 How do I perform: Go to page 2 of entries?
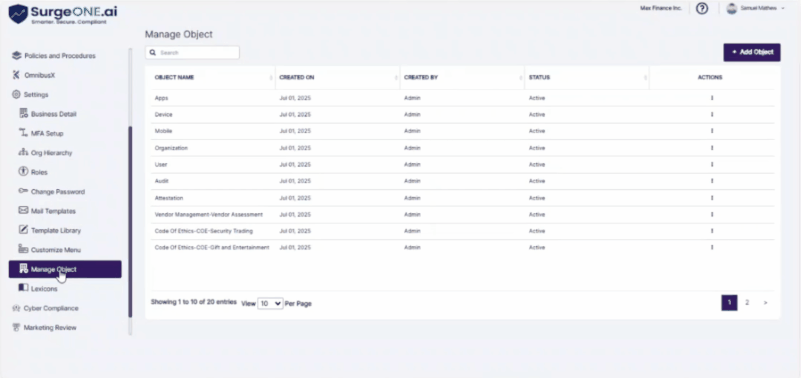[747, 302]
